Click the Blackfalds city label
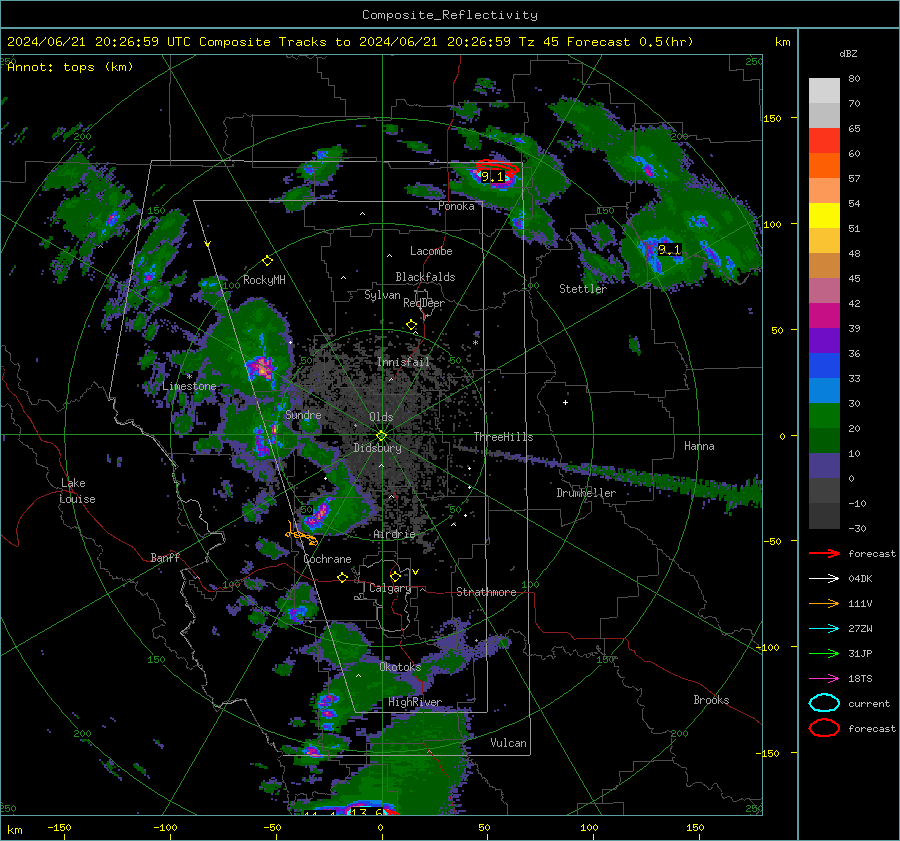Screen dimensions: 900x841 click(x=425, y=277)
